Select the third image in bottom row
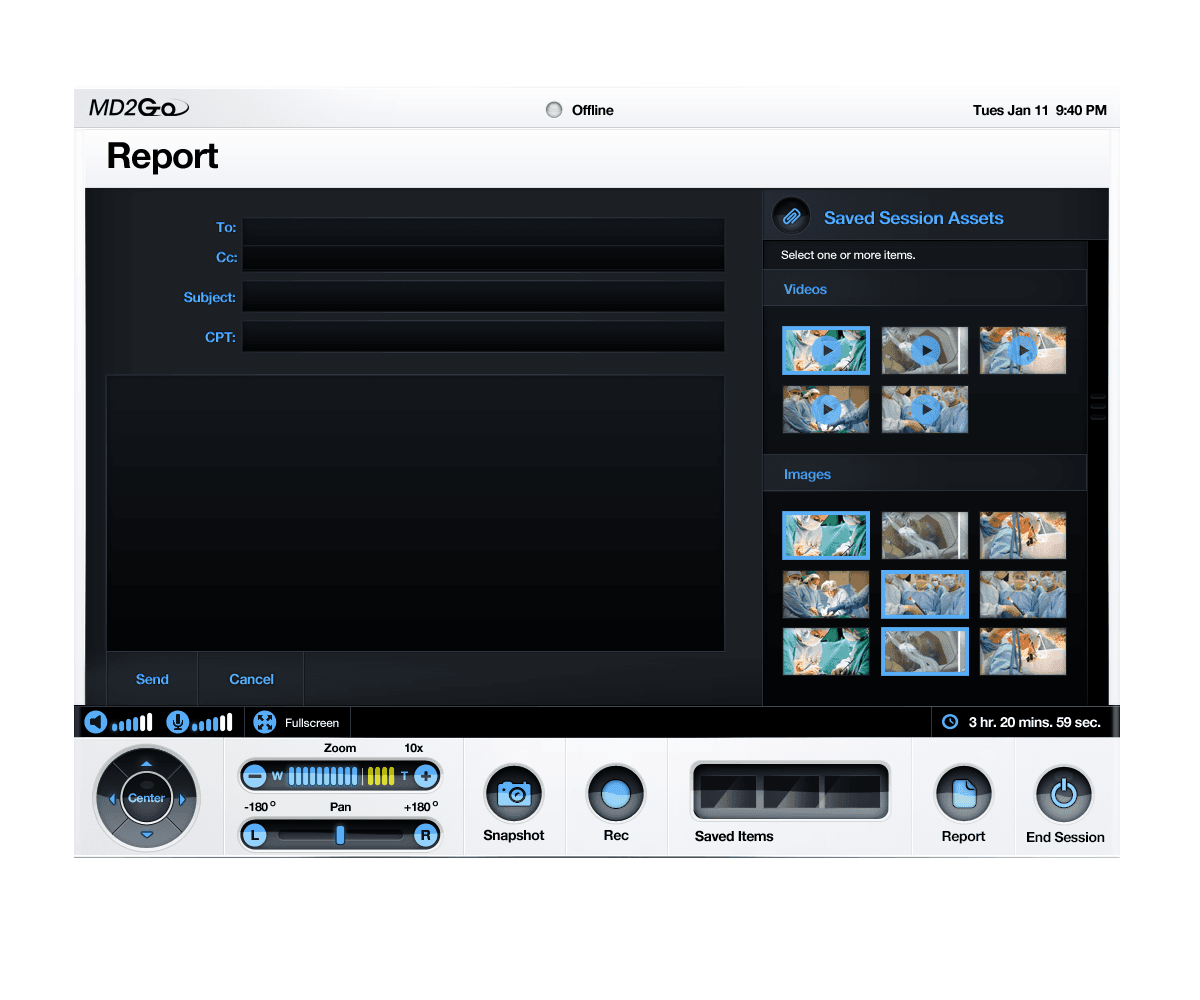The image size is (1200, 1000). (1023, 652)
